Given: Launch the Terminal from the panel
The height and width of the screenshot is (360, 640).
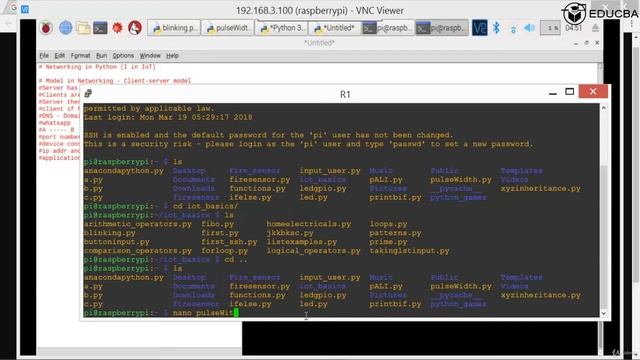Looking at the screenshot, I should (100, 28).
